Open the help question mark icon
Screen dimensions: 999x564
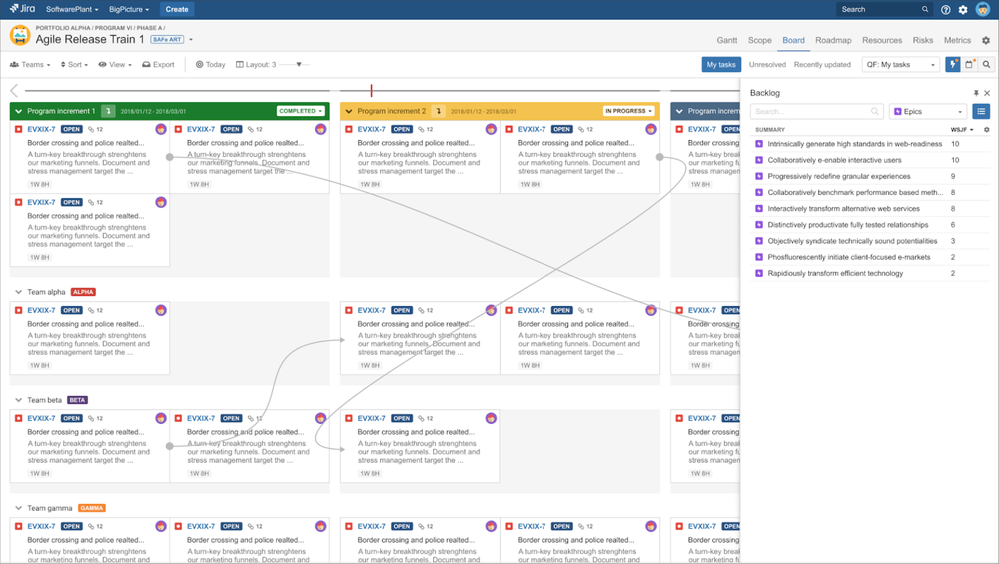pyautogui.click(x=945, y=10)
